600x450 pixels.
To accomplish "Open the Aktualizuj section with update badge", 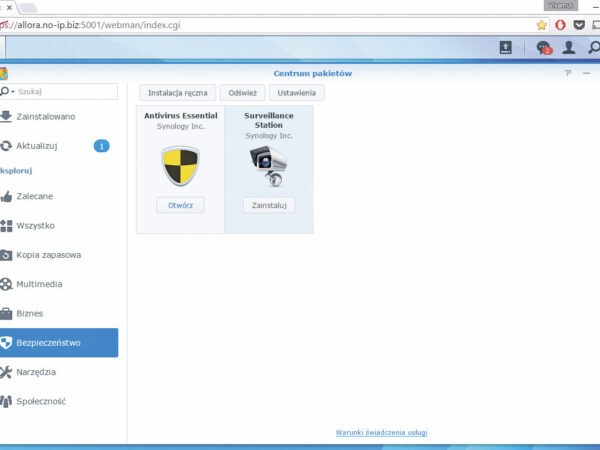I will [37, 146].
